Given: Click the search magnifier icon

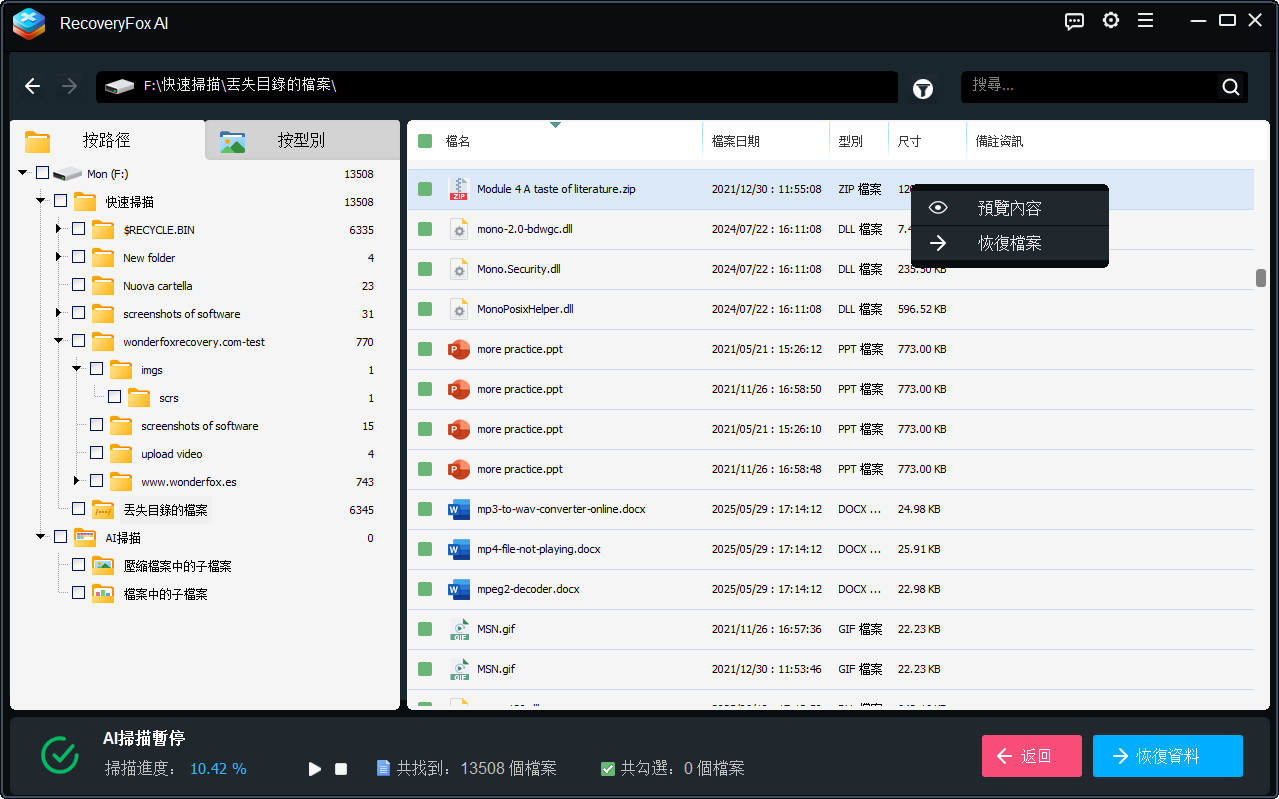Looking at the screenshot, I should click(x=1229, y=86).
